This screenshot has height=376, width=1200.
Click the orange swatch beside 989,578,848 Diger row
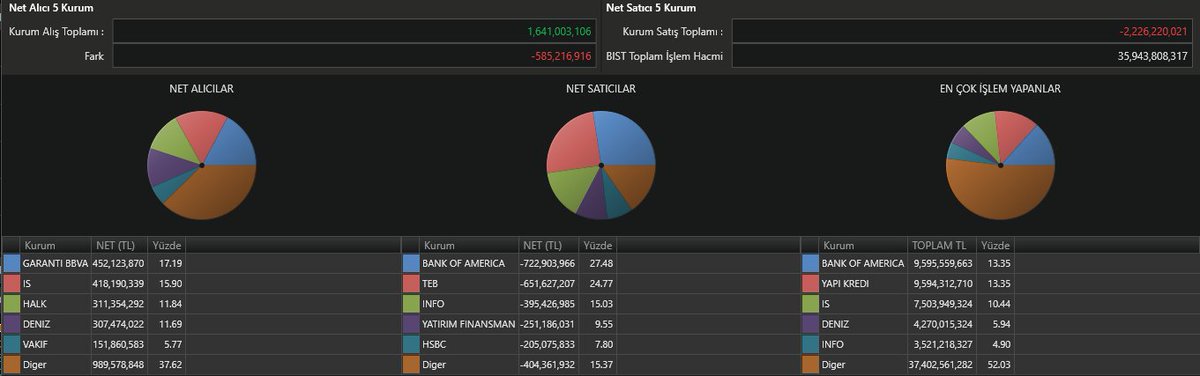point(12,365)
